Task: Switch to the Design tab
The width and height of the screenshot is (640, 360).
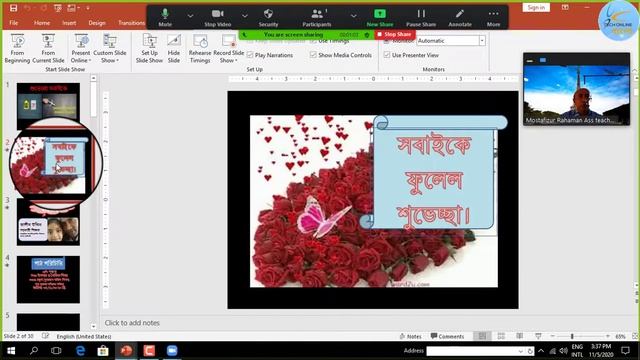Action: coord(97,23)
